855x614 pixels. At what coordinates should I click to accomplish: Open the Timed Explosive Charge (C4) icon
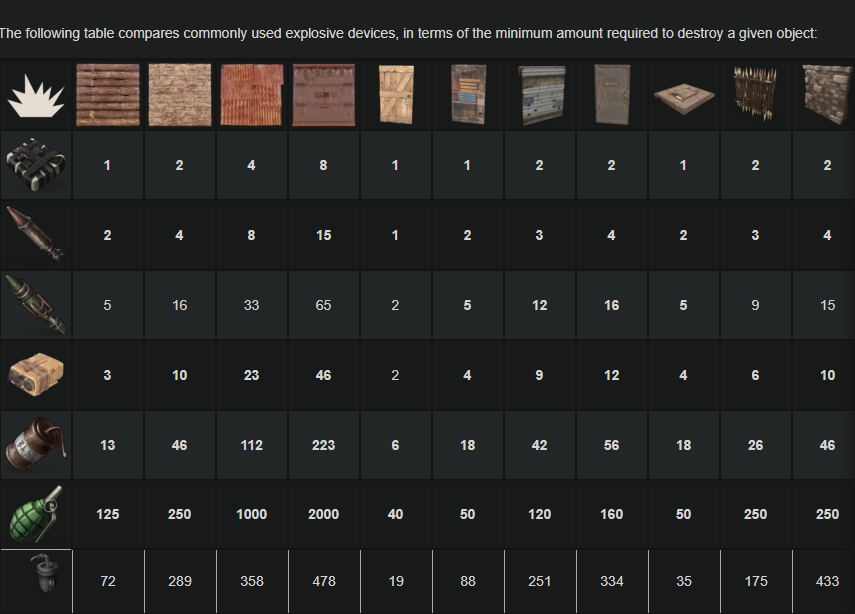pos(36,165)
